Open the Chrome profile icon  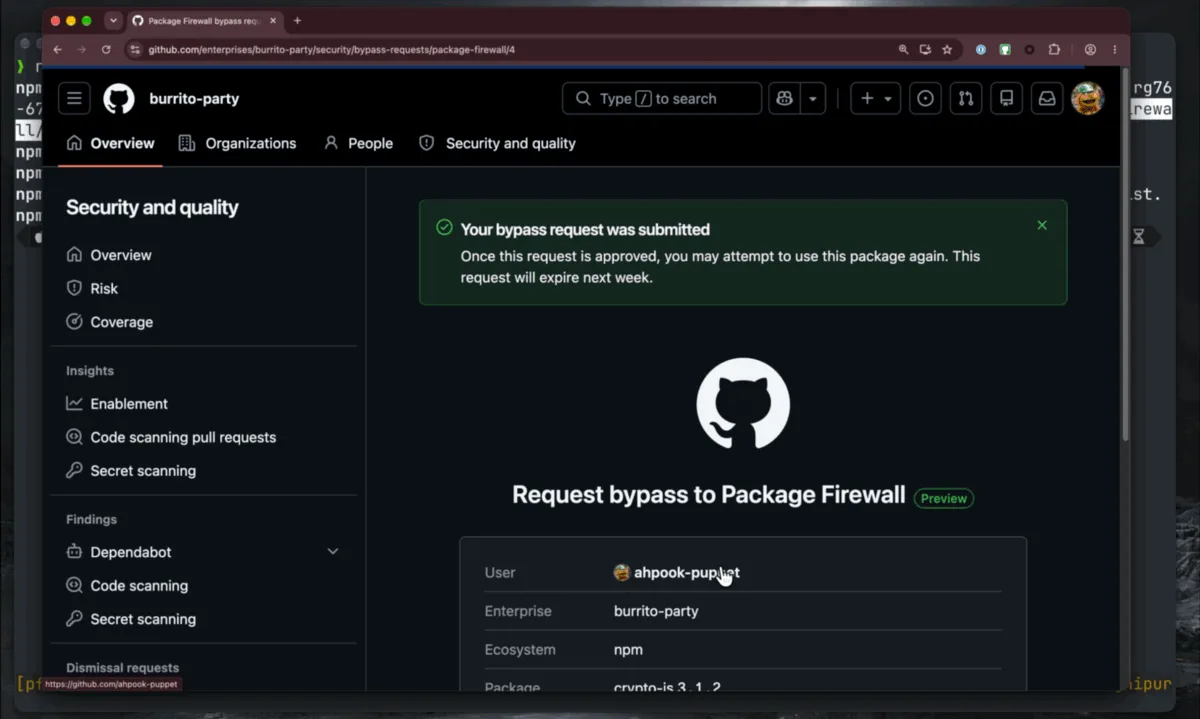pyautogui.click(x=1090, y=49)
